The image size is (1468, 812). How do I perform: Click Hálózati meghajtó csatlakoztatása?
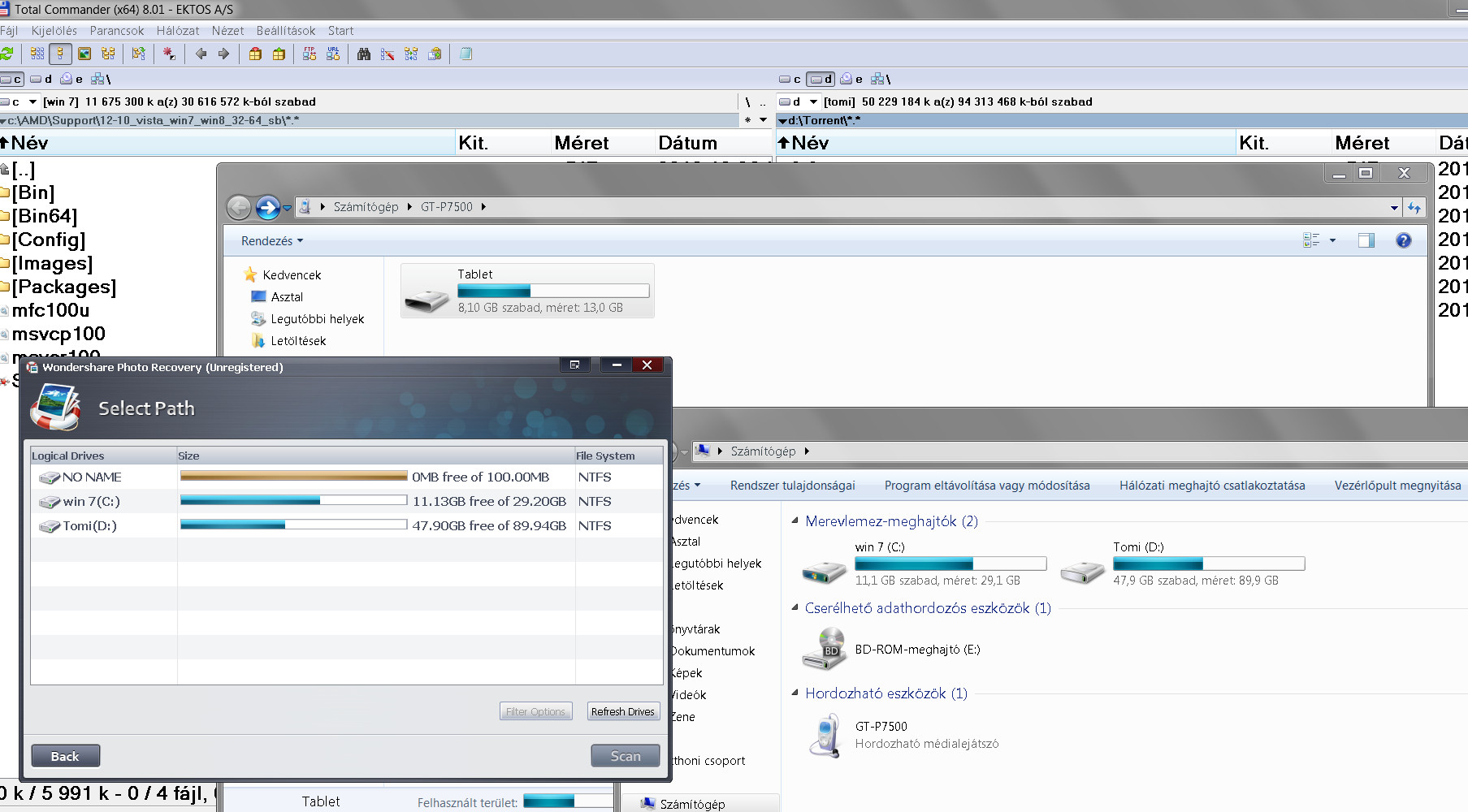click(1212, 486)
